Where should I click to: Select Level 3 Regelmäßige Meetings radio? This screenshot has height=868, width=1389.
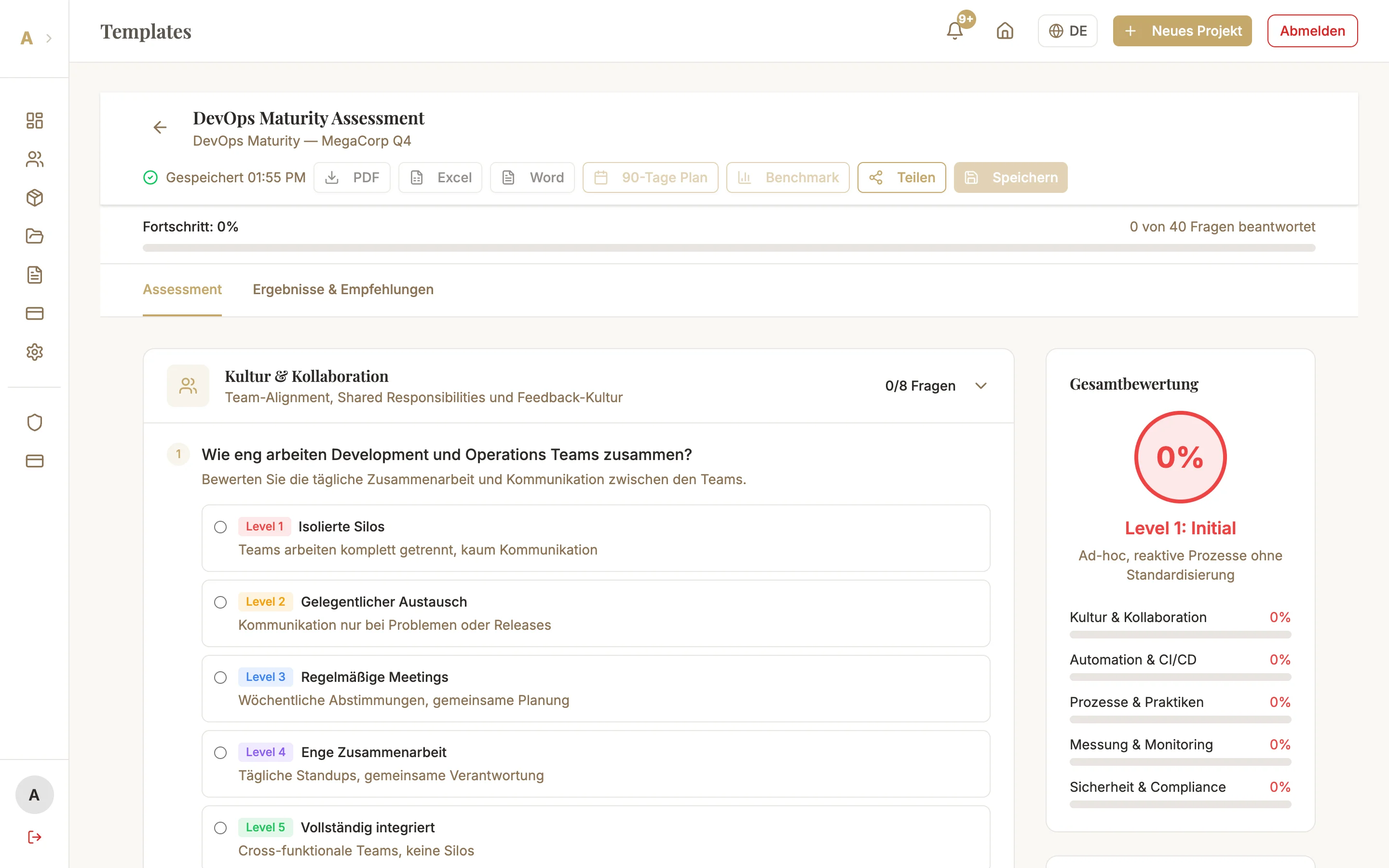coord(220,678)
